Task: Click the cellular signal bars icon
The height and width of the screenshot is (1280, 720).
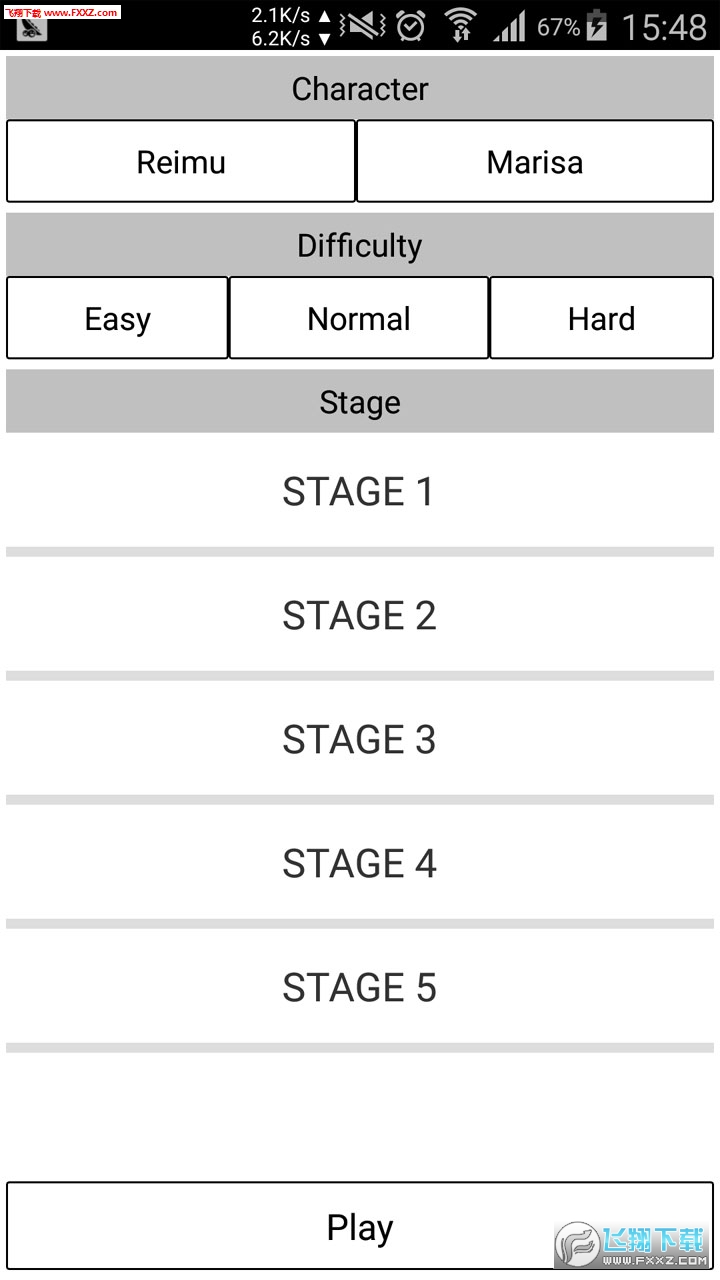Action: (x=509, y=27)
